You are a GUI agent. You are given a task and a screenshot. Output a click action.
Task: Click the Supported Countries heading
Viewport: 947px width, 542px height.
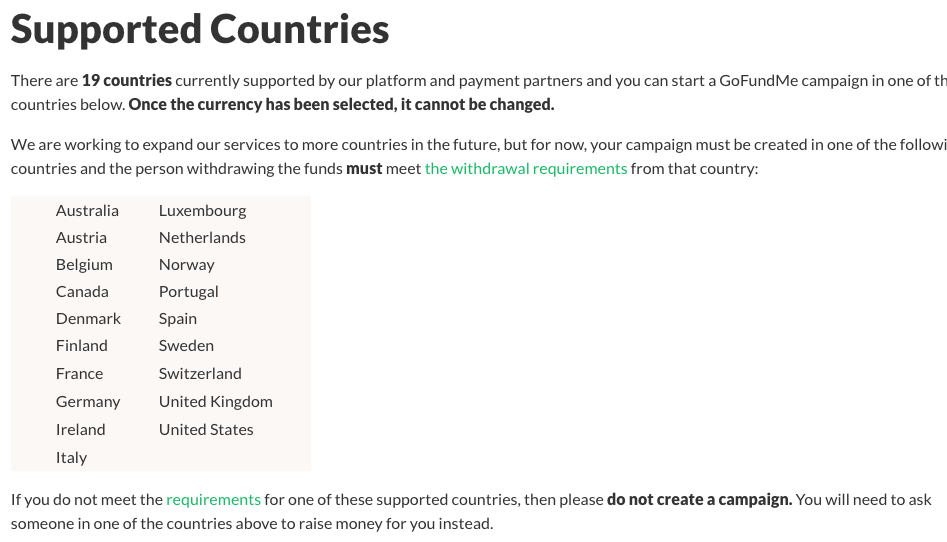point(200,29)
